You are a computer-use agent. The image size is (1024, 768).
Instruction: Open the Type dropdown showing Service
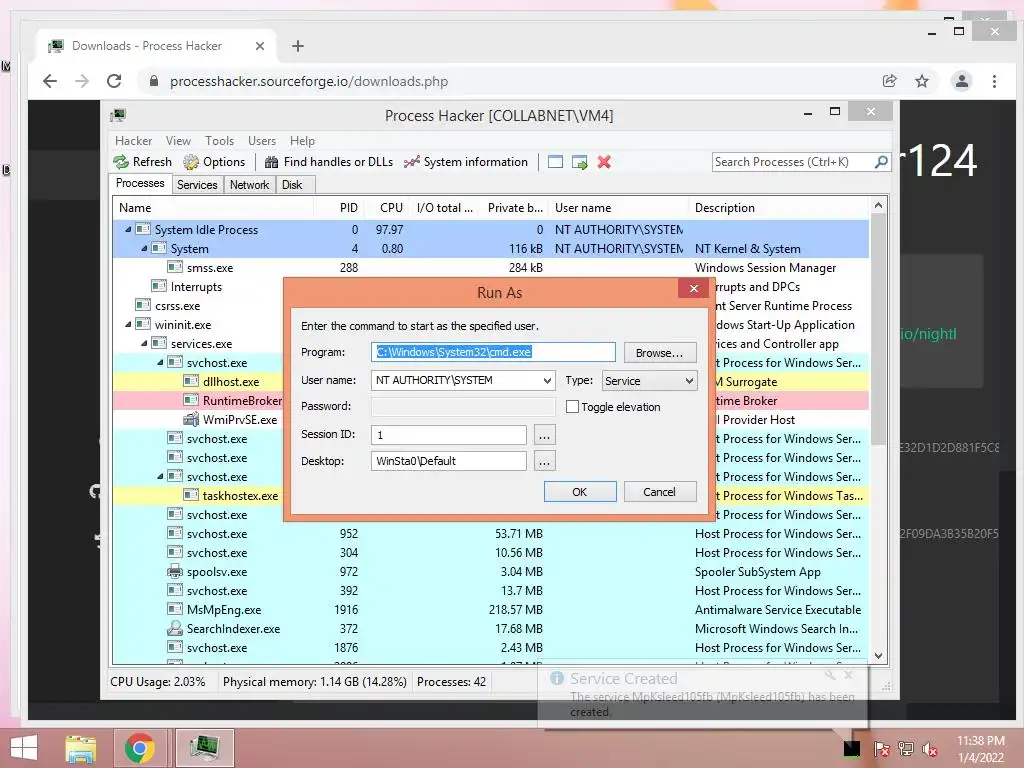(x=649, y=381)
